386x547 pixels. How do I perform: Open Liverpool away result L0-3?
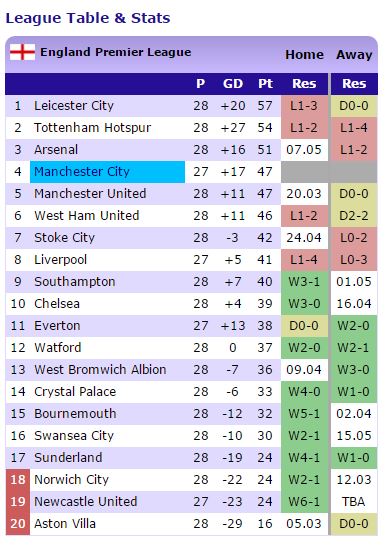[354, 260]
